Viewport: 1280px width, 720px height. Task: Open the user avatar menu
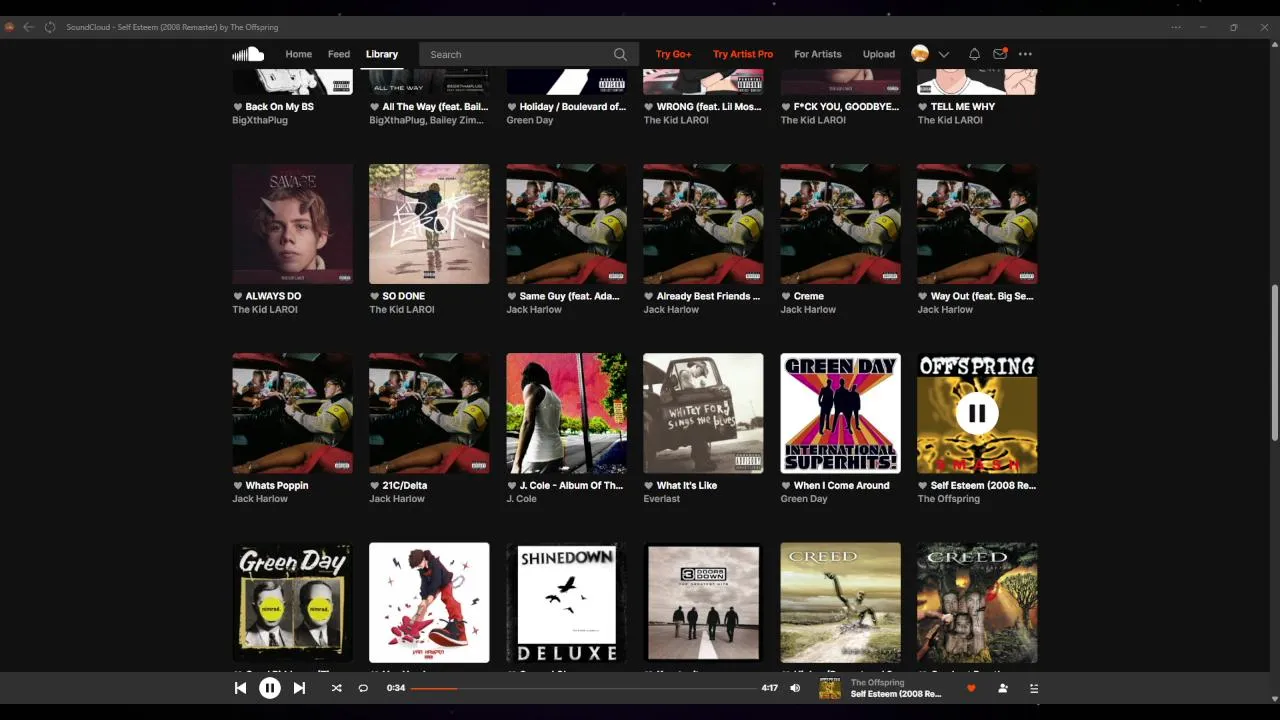pyautogui.click(x=920, y=54)
